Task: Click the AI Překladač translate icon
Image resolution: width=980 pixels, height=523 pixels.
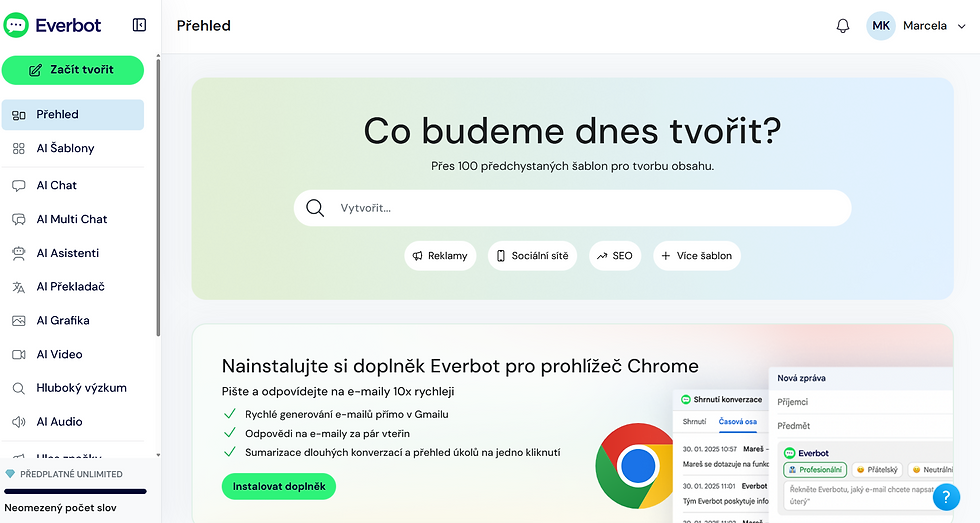Action: click(x=19, y=287)
